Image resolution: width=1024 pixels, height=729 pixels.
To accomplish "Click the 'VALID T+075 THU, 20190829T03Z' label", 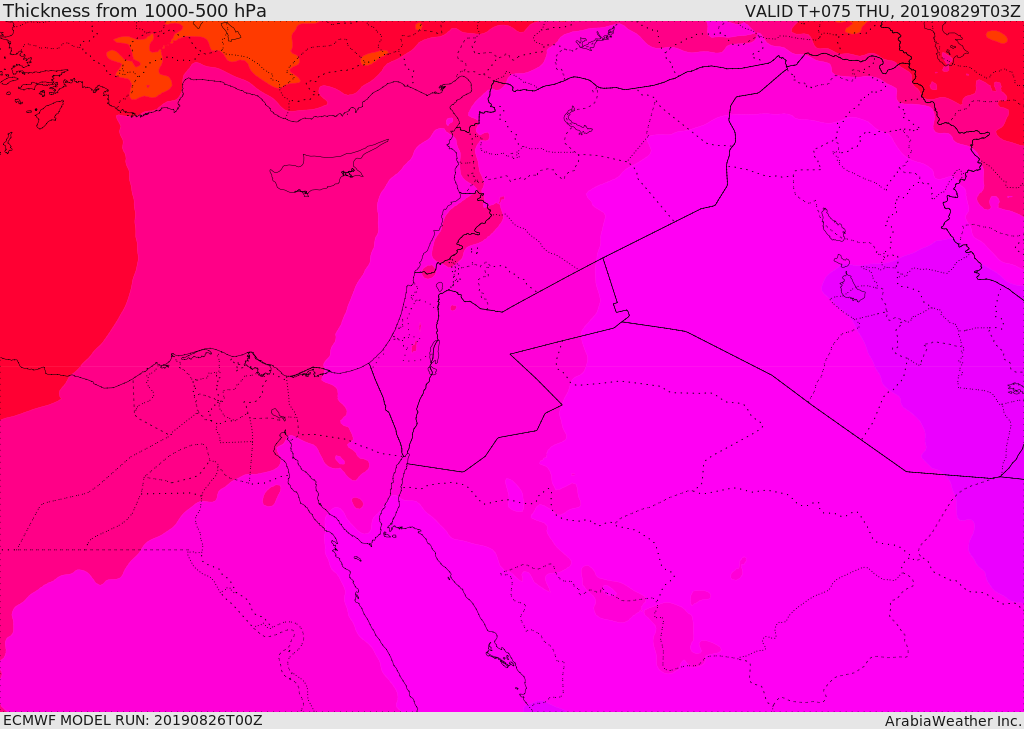I will tap(882, 10).
